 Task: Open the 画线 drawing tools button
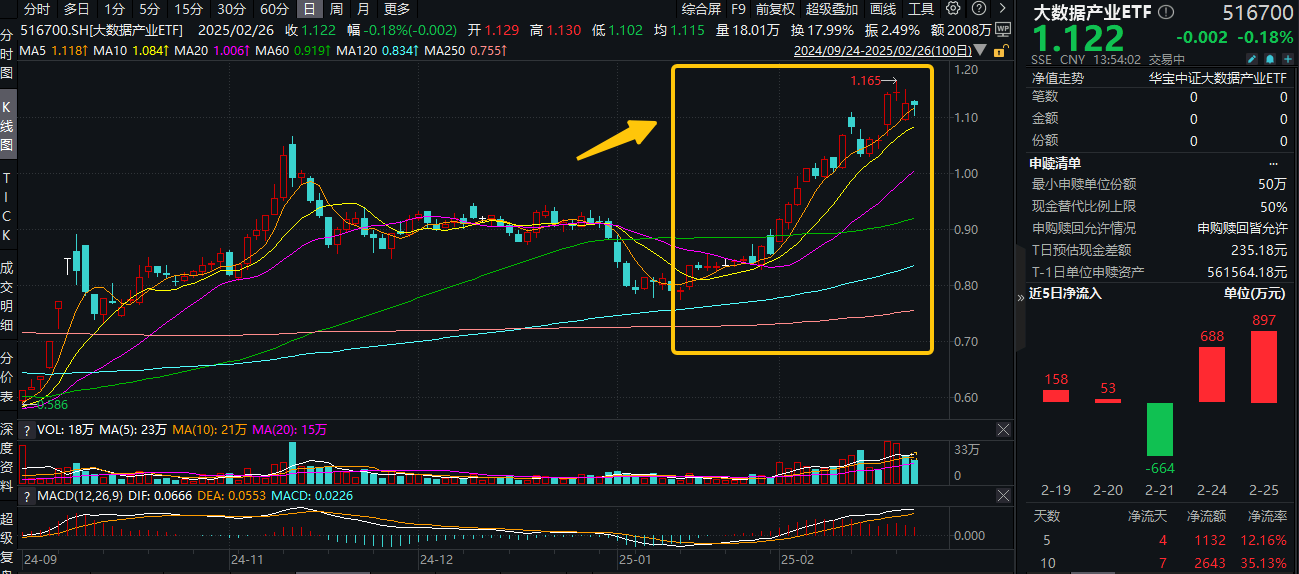pyautogui.click(x=883, y=9)
